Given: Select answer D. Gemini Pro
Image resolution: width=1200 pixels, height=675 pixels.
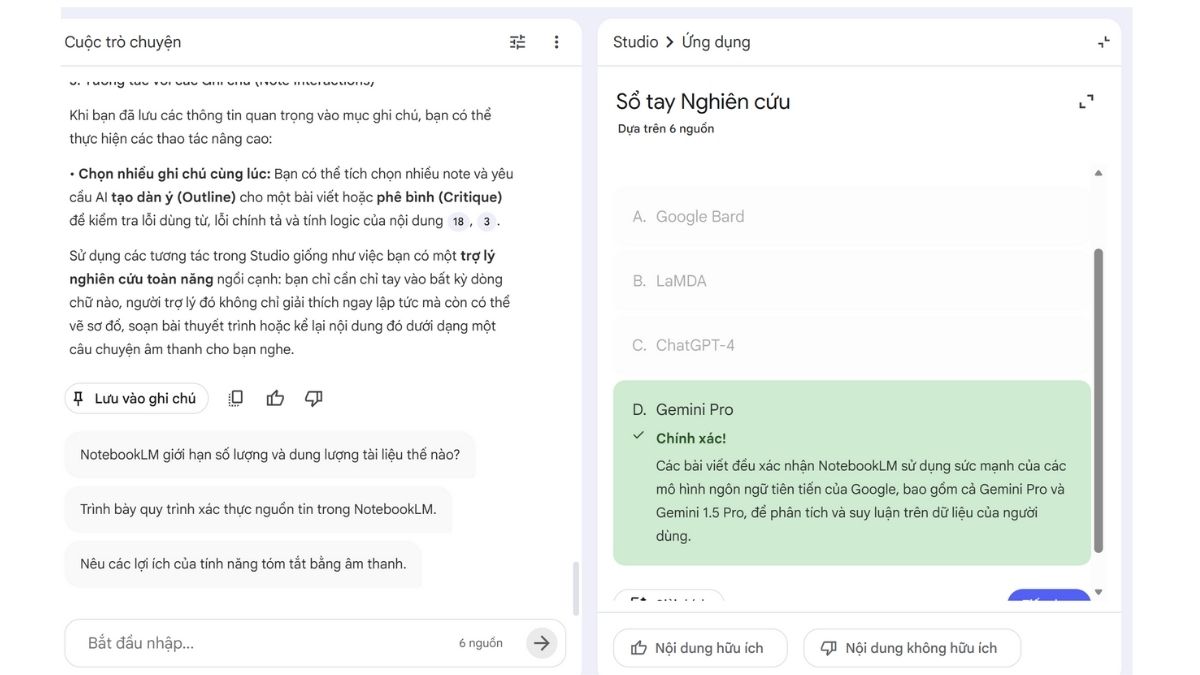Looking at the screenshot, I should tap(851, 410).
